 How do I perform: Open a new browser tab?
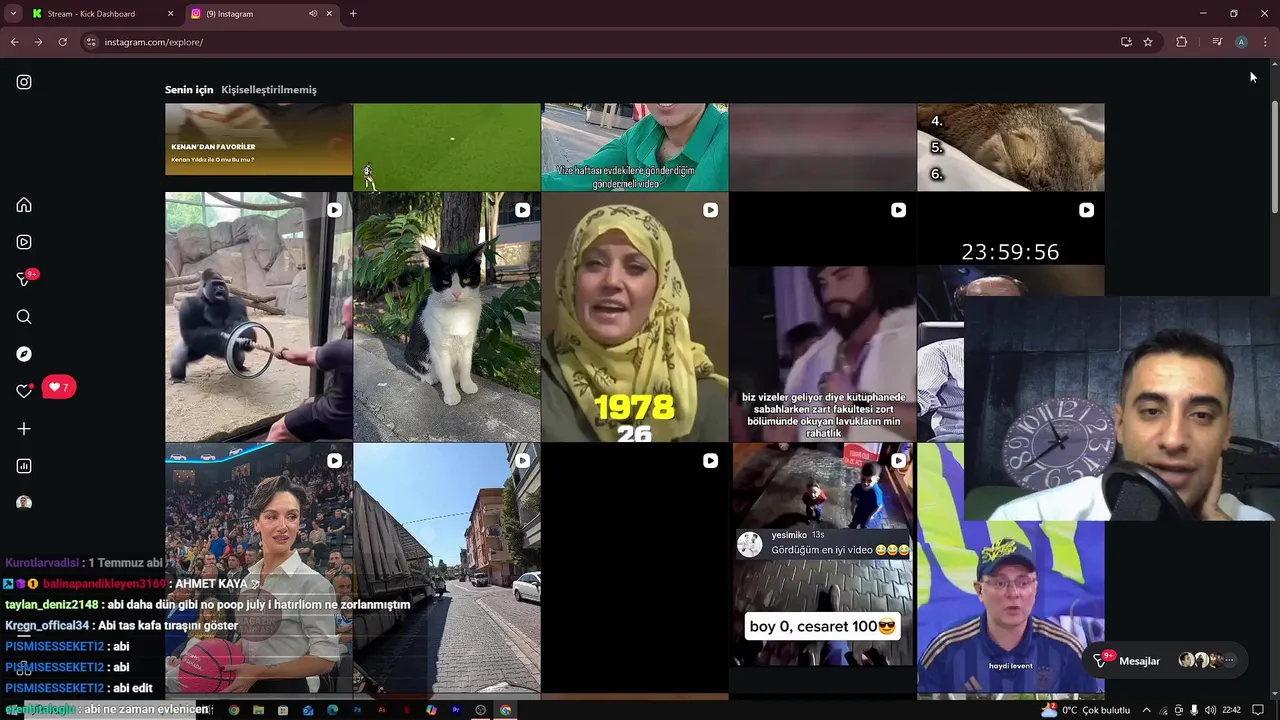click(353, 14)
